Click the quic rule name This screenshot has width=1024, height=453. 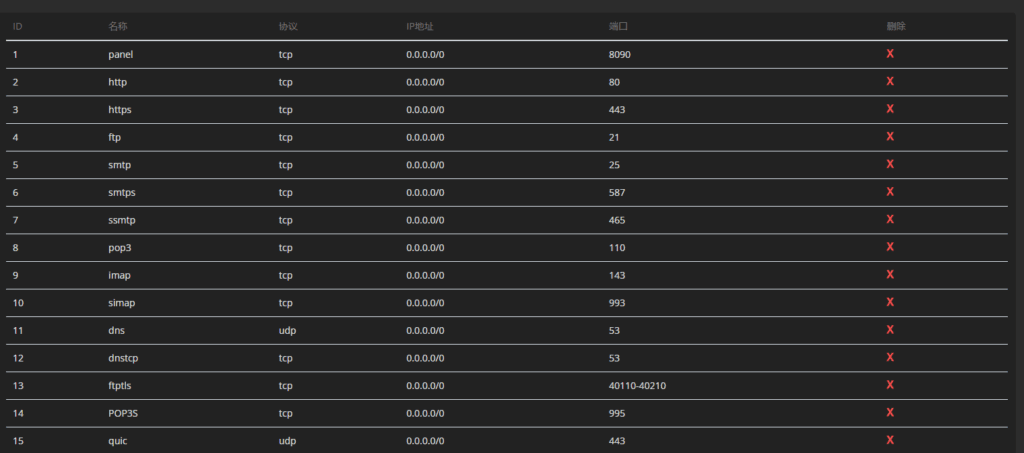click(x=118, y=440)
